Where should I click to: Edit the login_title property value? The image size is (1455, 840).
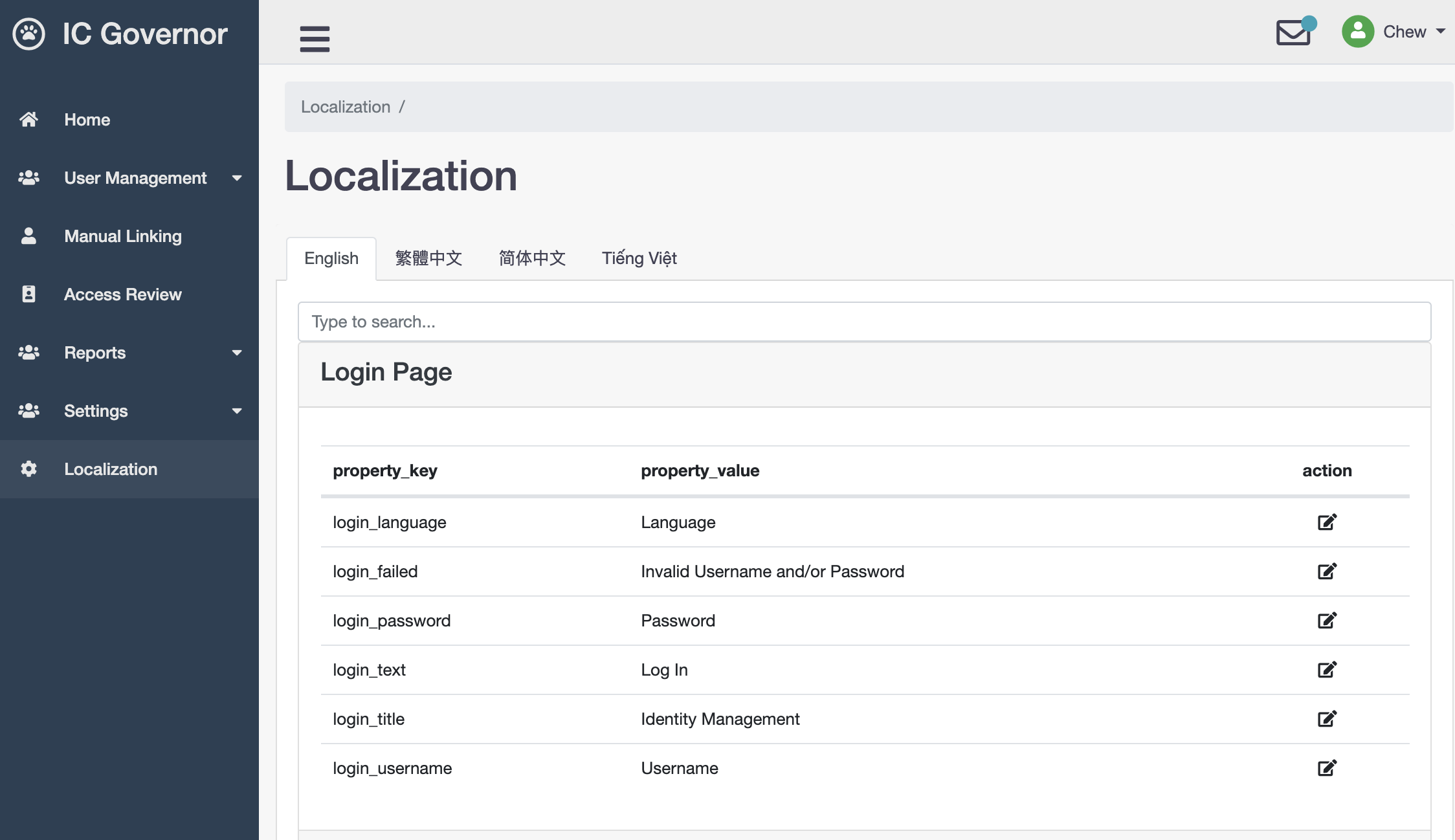[x=1327, y=719]
